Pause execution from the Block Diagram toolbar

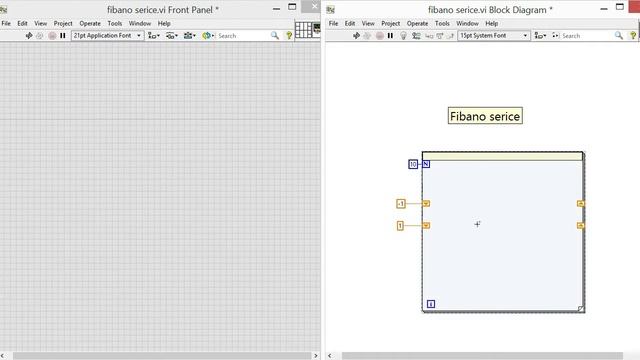(390, 36)
